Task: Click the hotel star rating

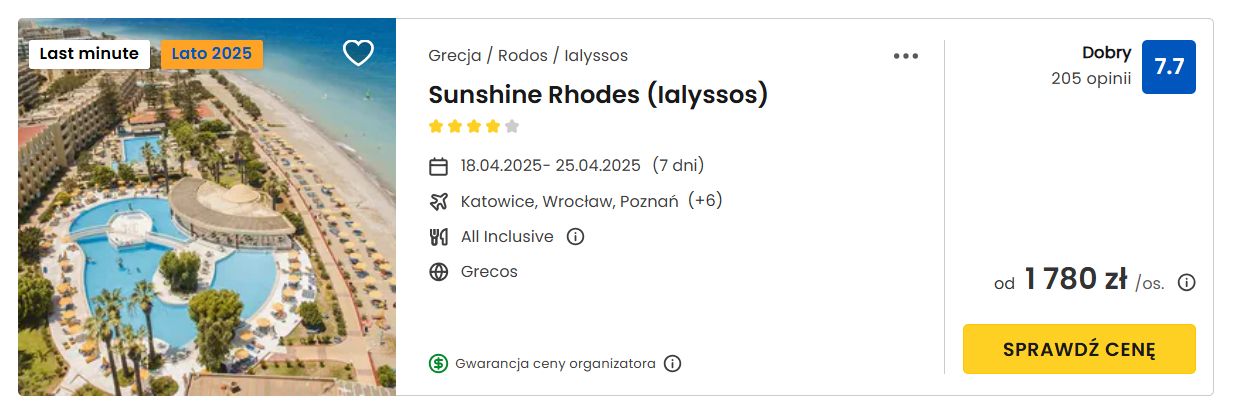Action: (474, 126)
